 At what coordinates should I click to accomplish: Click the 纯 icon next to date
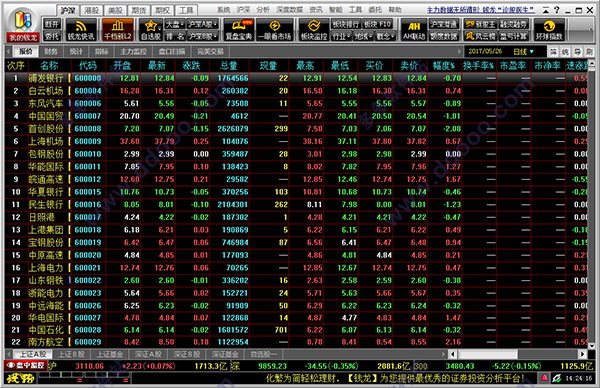(x=565, y=52)
